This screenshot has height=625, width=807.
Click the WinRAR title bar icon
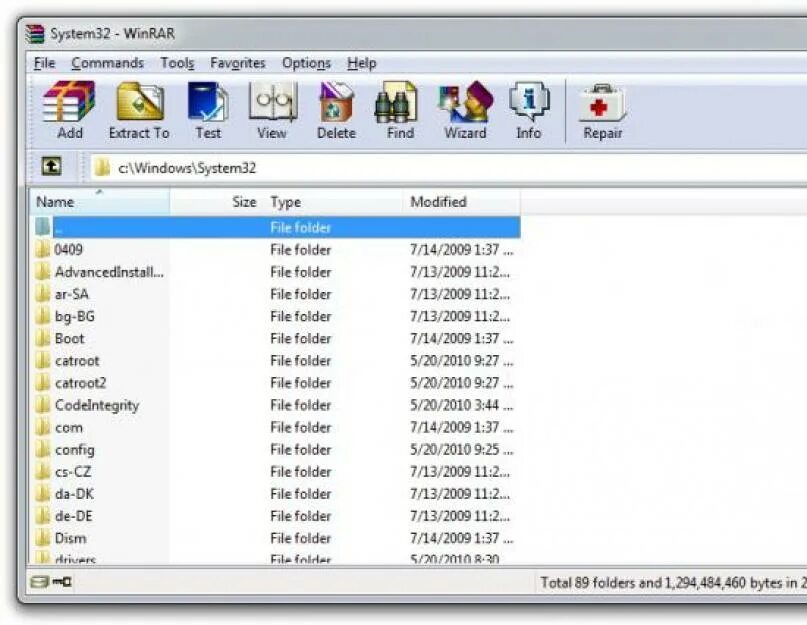[x=35, y=34]
